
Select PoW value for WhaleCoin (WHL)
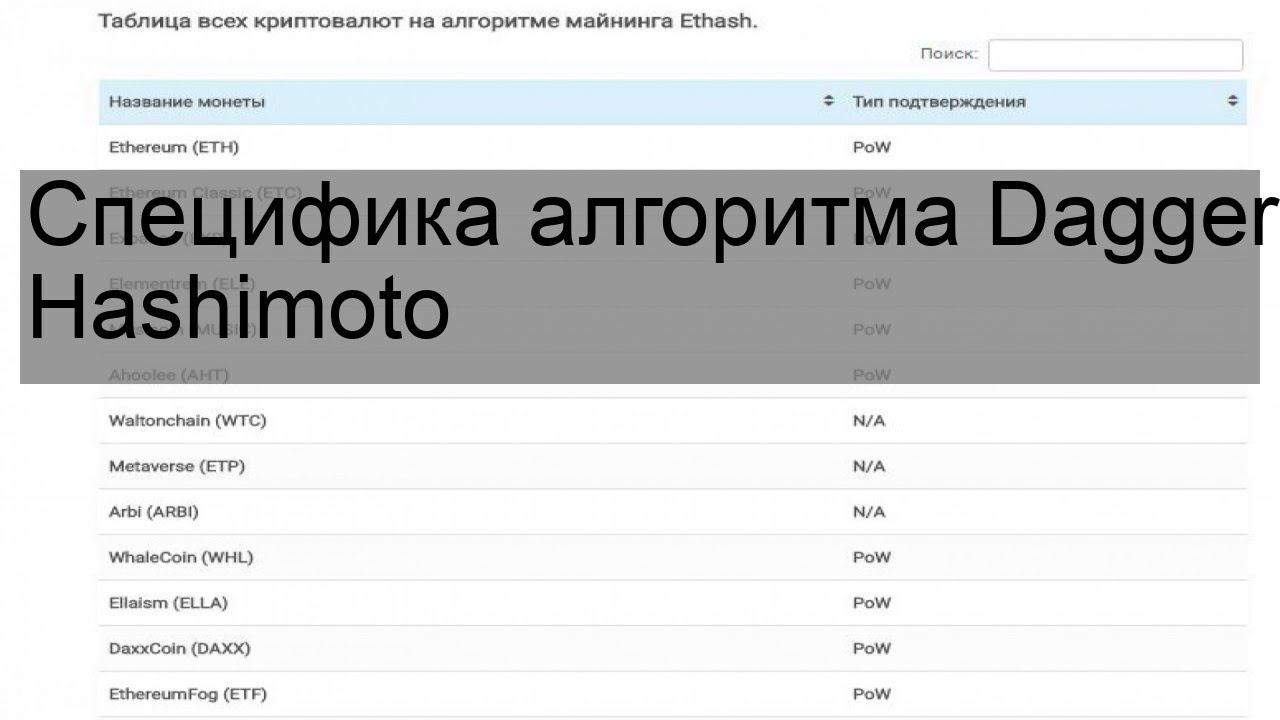coord(871,557)
